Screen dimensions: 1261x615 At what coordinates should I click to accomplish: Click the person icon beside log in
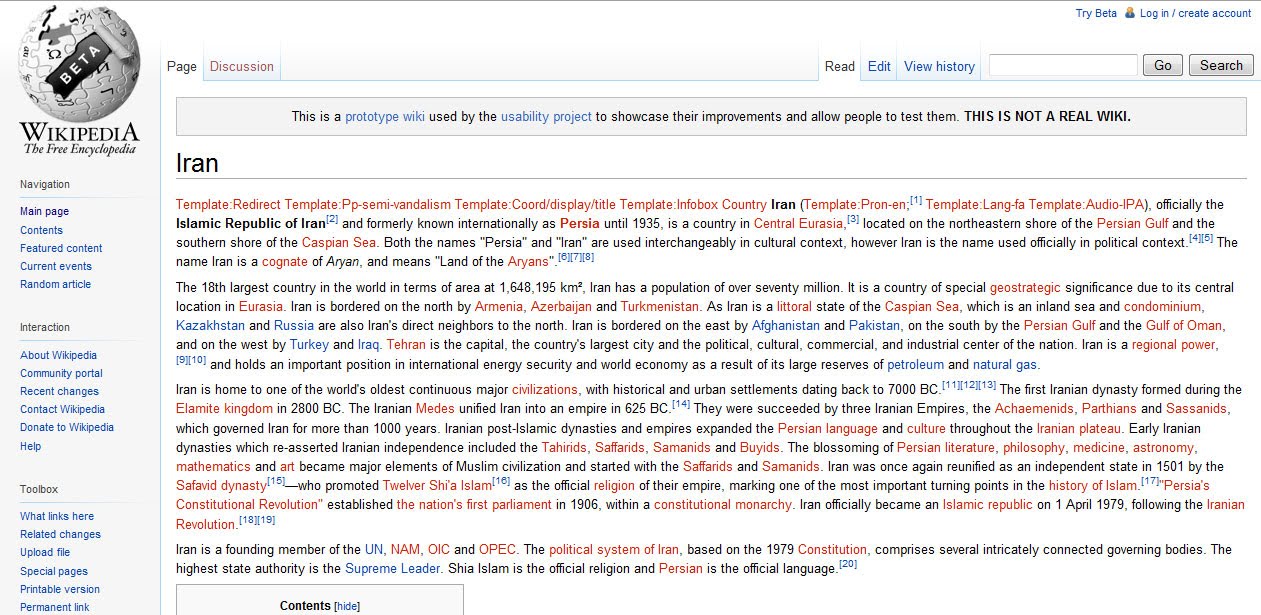click(1129, 13)
